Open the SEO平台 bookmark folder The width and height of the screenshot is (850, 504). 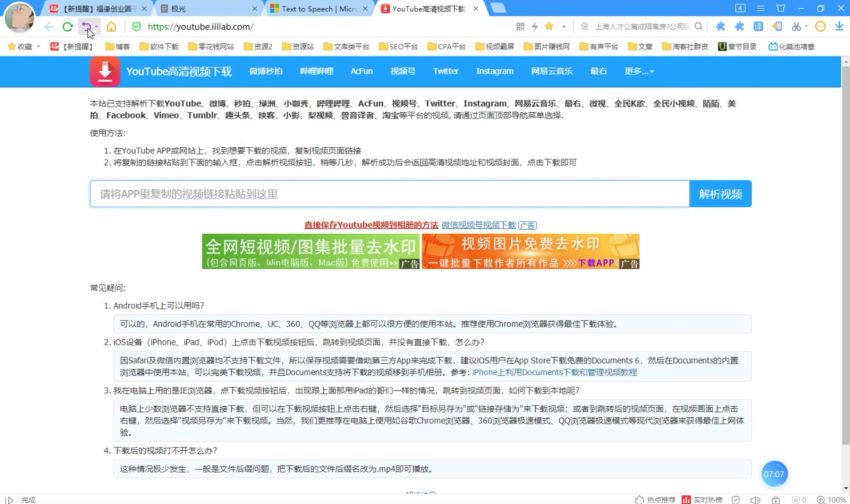click(398, 47)
